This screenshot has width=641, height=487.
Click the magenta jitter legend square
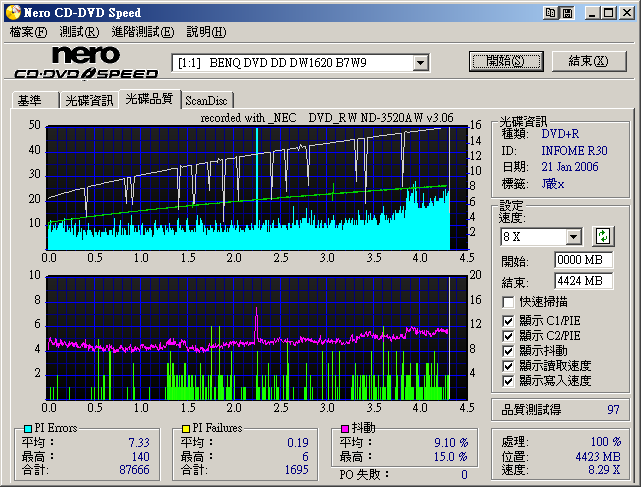tap(345, 429)
